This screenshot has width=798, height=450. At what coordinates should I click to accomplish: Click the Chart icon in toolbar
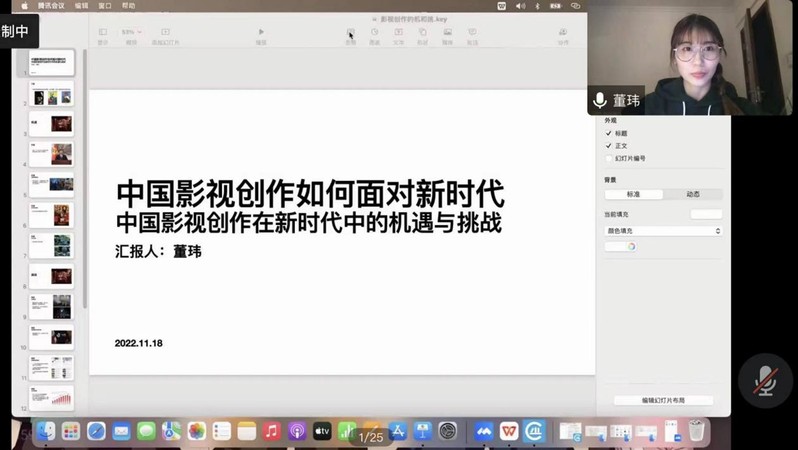pyautogui.click(x=375, y=33)
